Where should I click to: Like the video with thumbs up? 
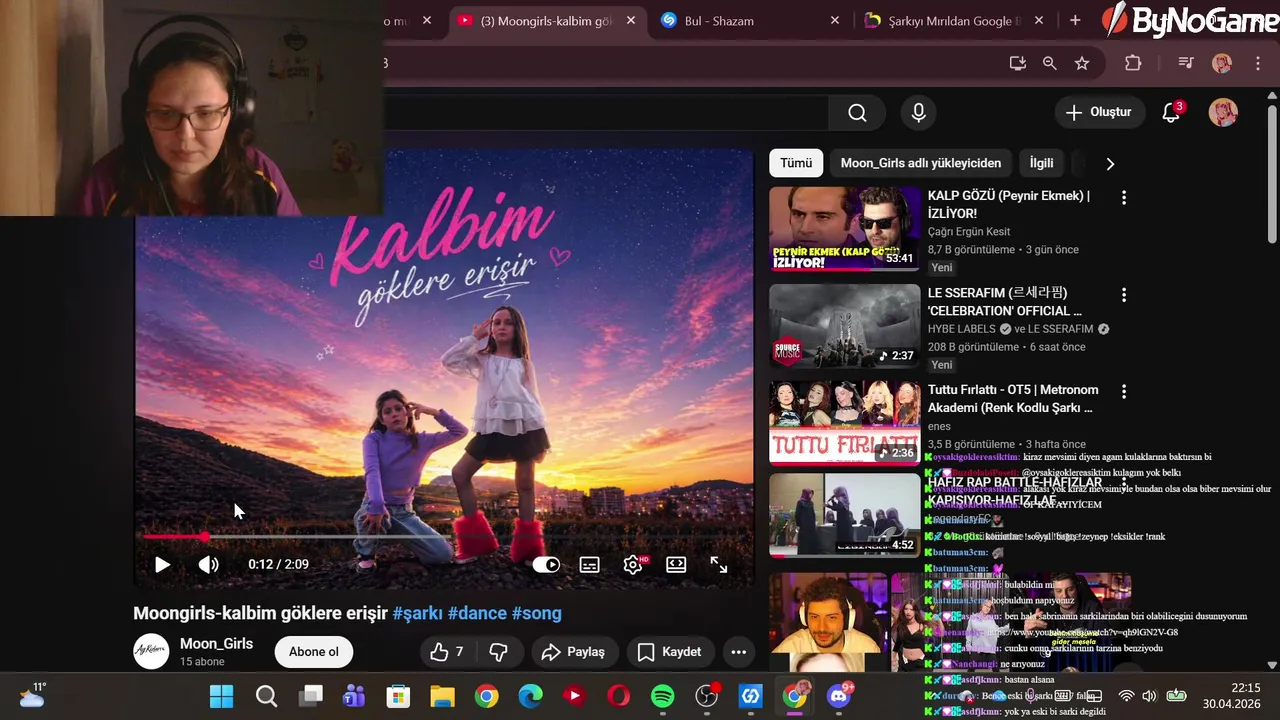coord(447,652)
